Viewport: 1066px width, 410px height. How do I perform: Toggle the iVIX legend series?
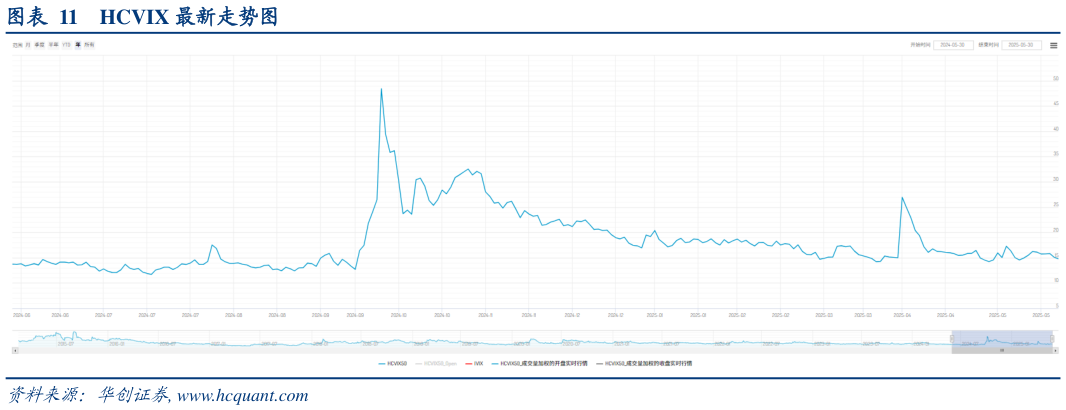pos(476,364)
